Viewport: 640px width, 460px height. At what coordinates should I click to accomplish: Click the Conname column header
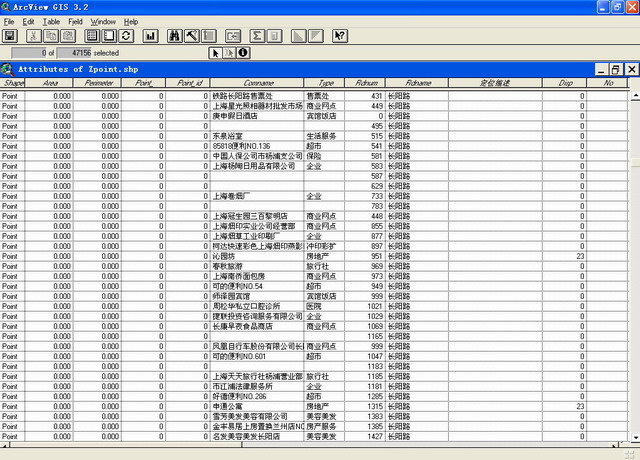point(257,83)
